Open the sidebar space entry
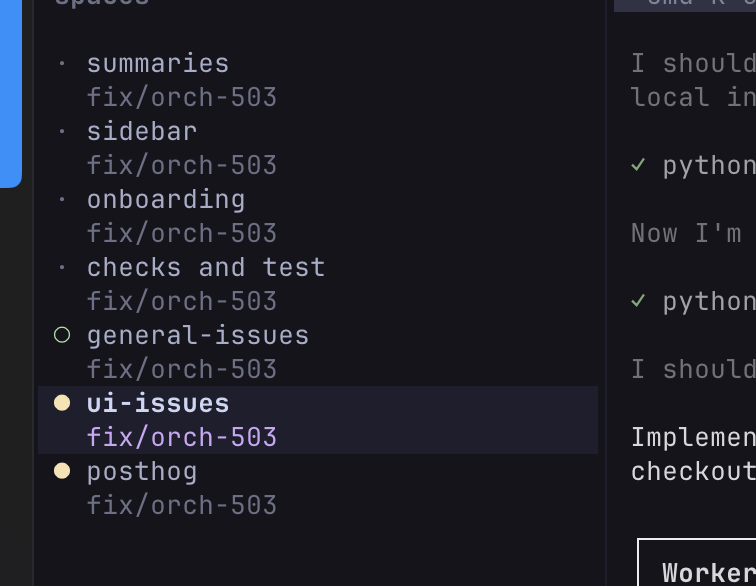 tap(318, 148)
